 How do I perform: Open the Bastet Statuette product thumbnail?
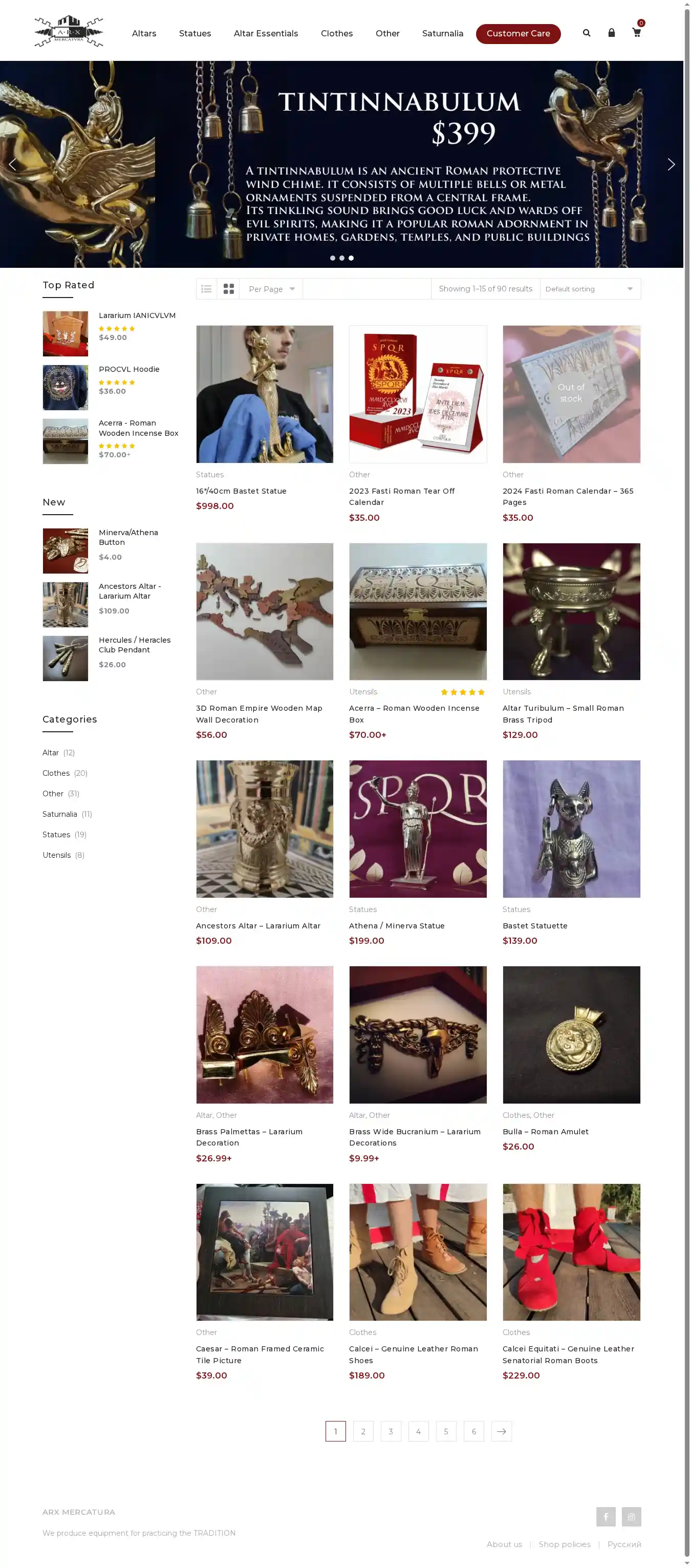pyautogui.click(x=571, y=829)
